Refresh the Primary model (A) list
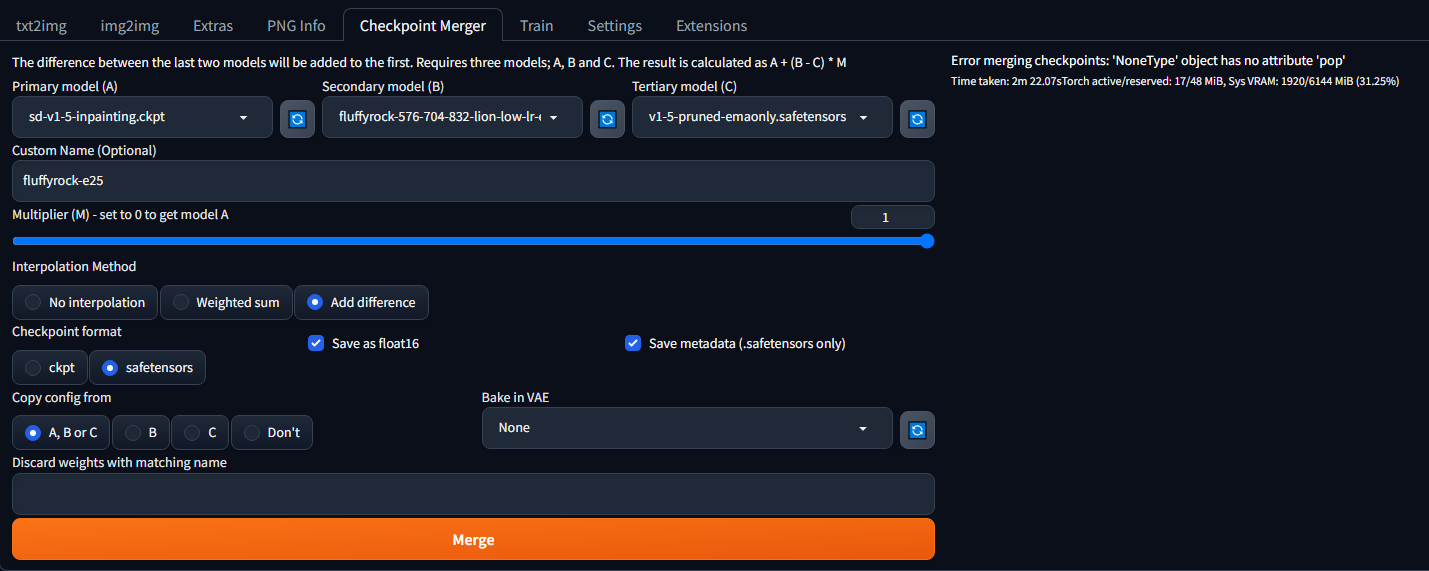 297,119
